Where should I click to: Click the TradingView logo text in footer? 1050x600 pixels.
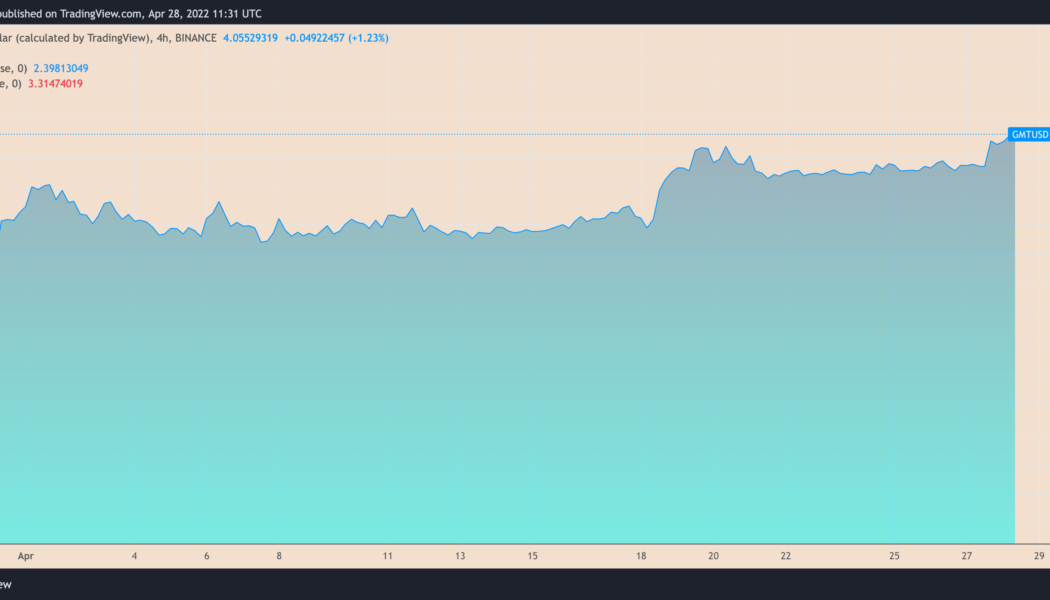pyautogui.click(x=6, y=584)
